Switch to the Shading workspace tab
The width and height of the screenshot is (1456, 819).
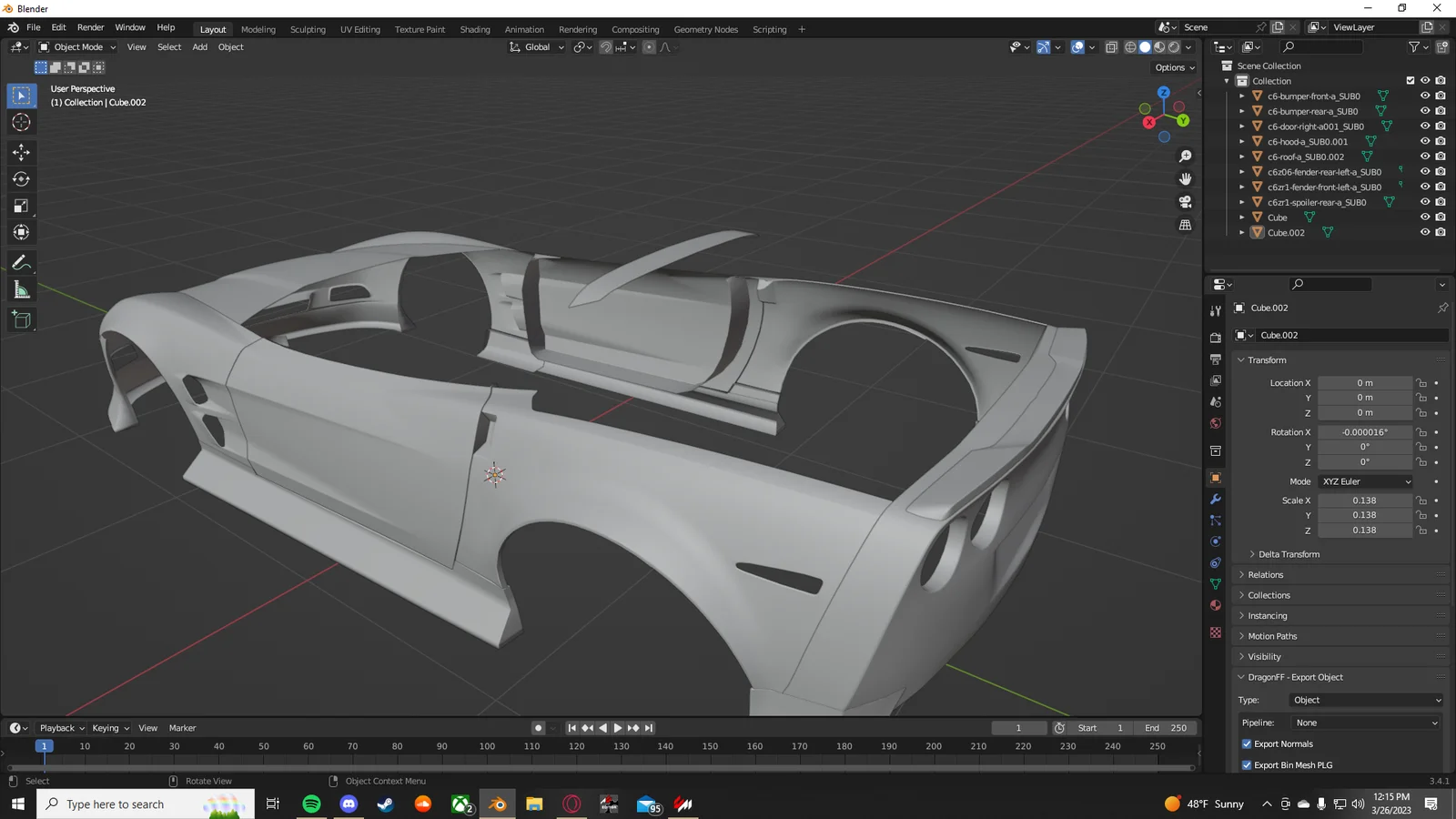[474, 29]
